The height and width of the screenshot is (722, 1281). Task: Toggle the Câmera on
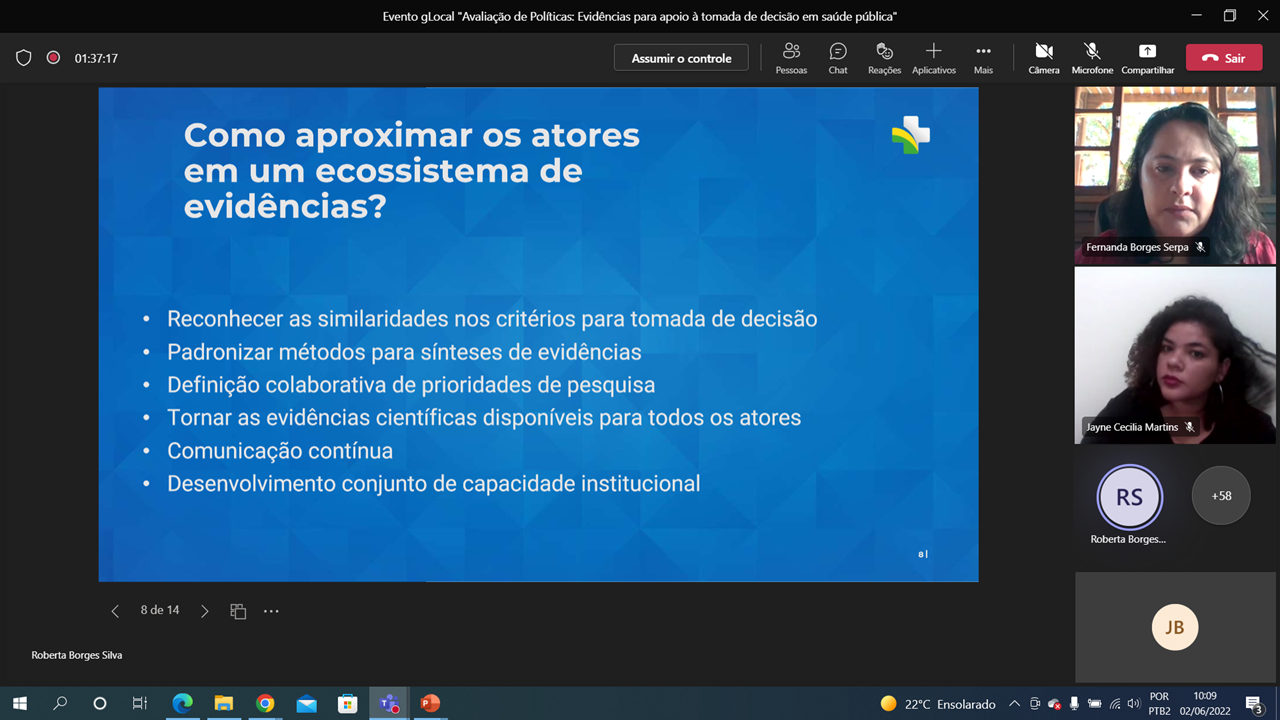click(x=1044, y=58)
